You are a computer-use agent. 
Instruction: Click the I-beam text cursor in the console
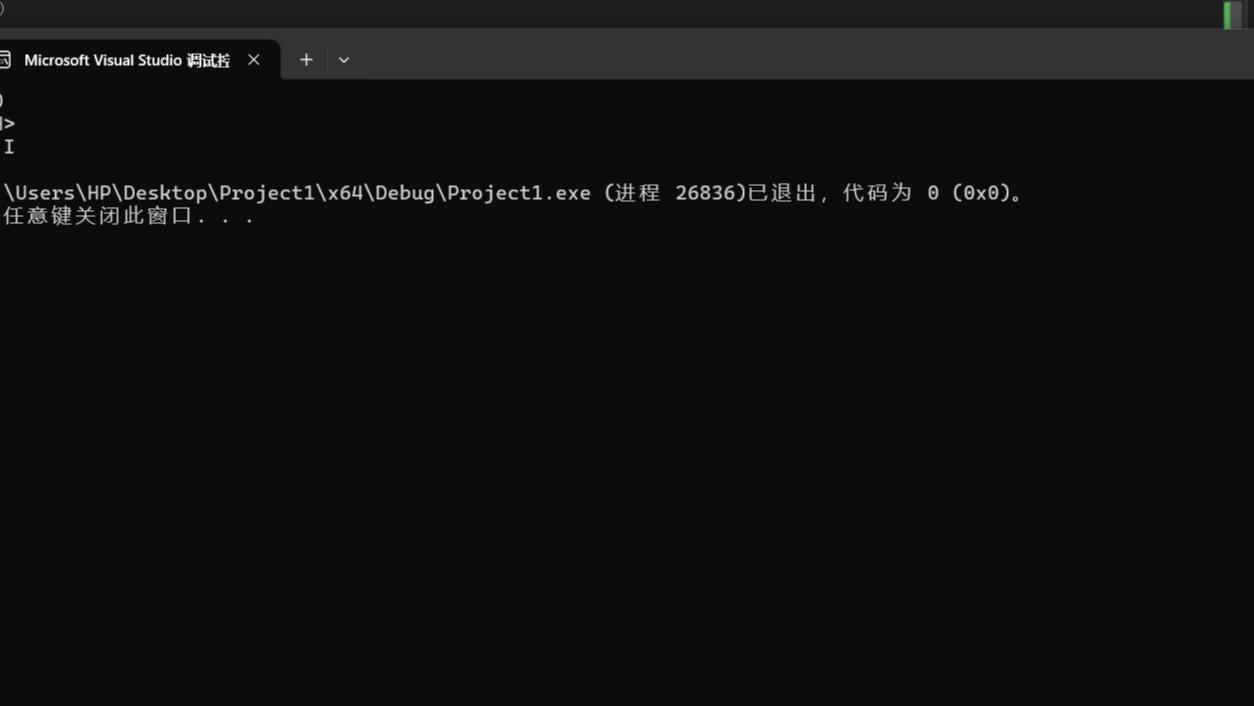[x=9, y=147]
